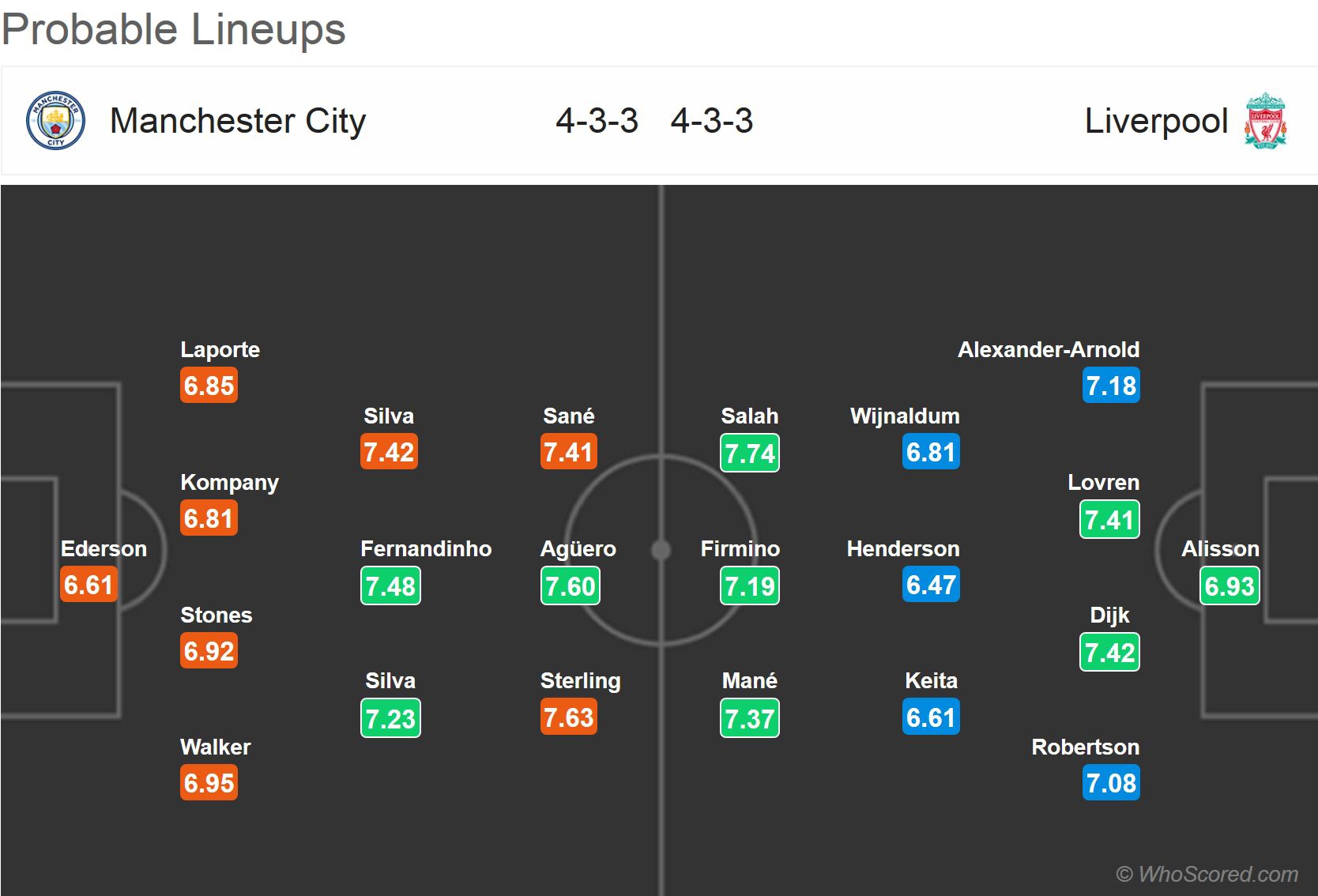Click the Probable Lineups heading
The width and height of the screenshot is (1318, 896).
174,29
